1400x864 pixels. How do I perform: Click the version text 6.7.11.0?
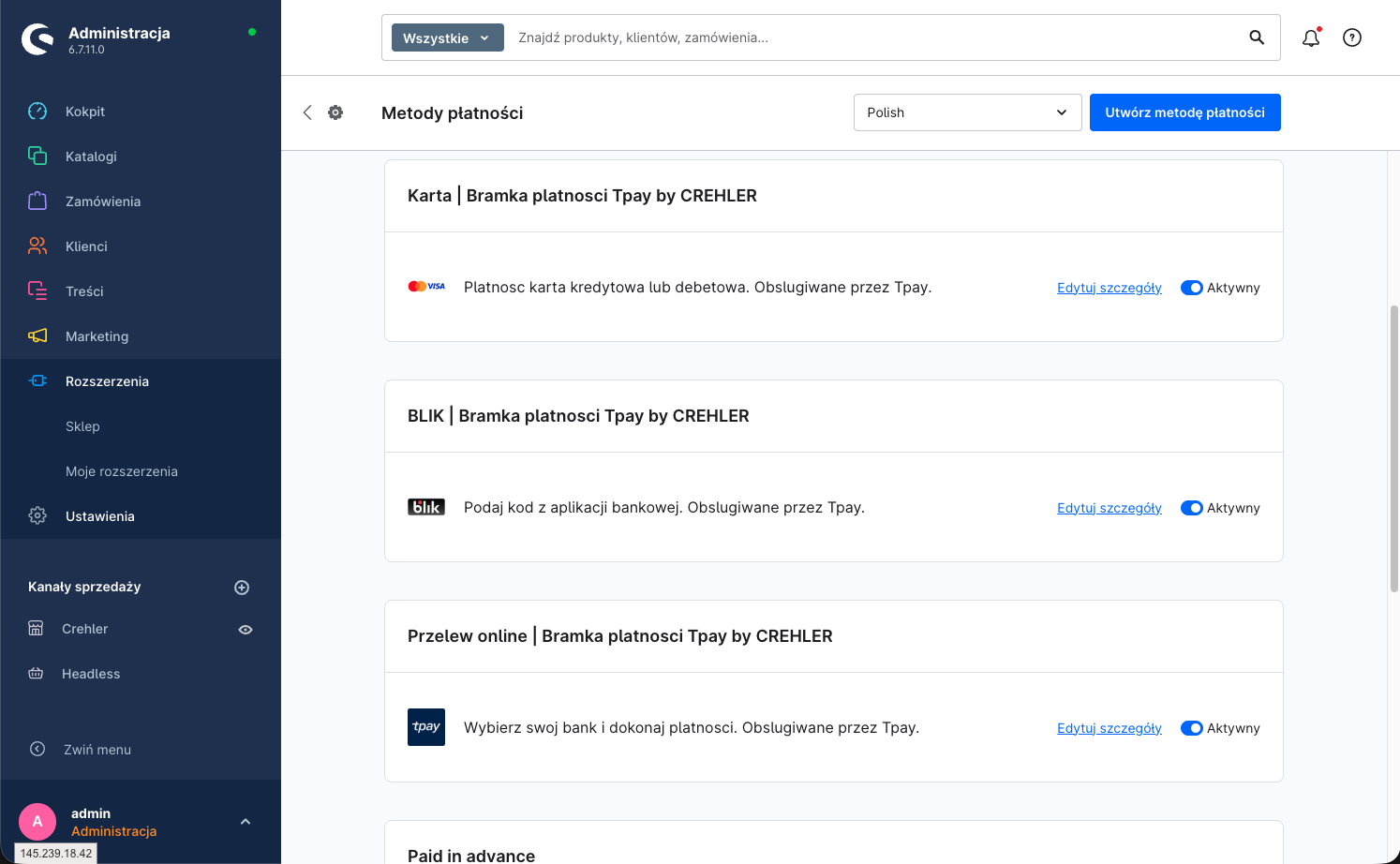click(86, 50)
